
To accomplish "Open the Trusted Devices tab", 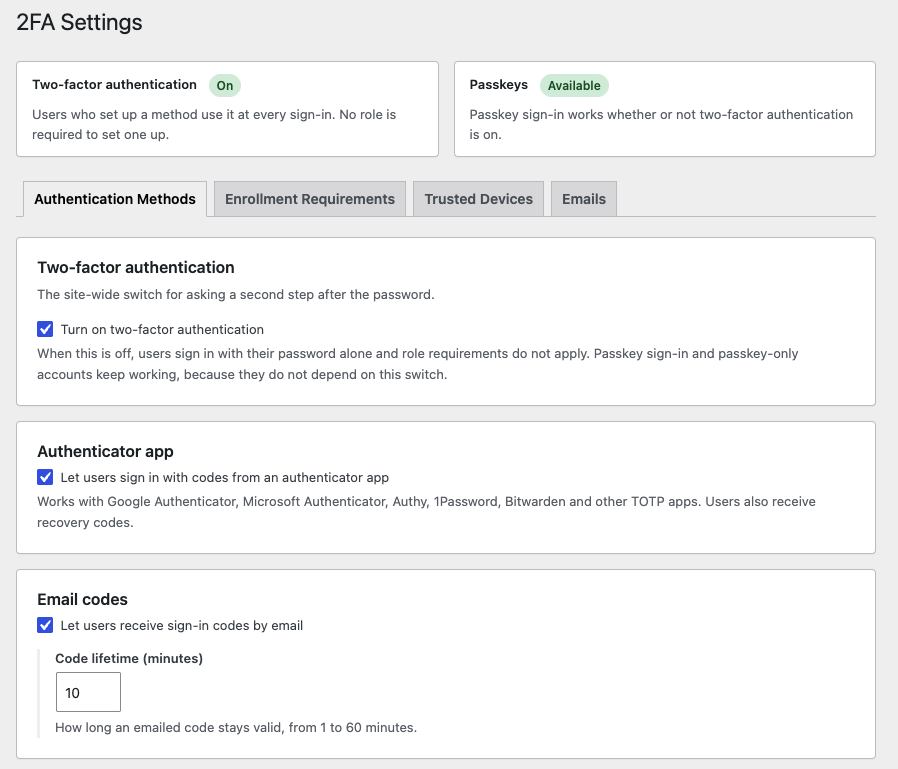I will [478, 199].
